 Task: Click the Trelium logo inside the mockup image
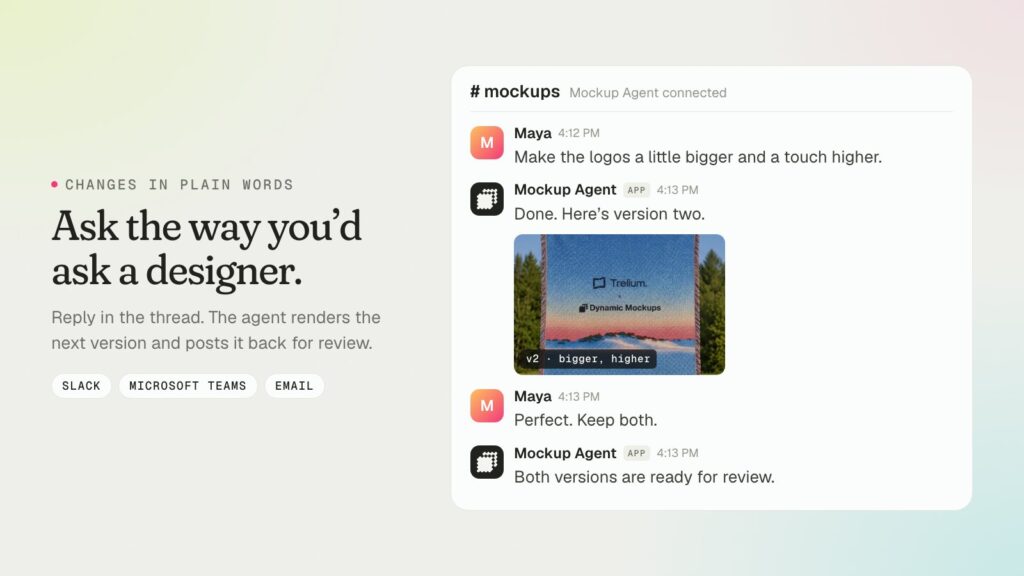coord(620,283)
